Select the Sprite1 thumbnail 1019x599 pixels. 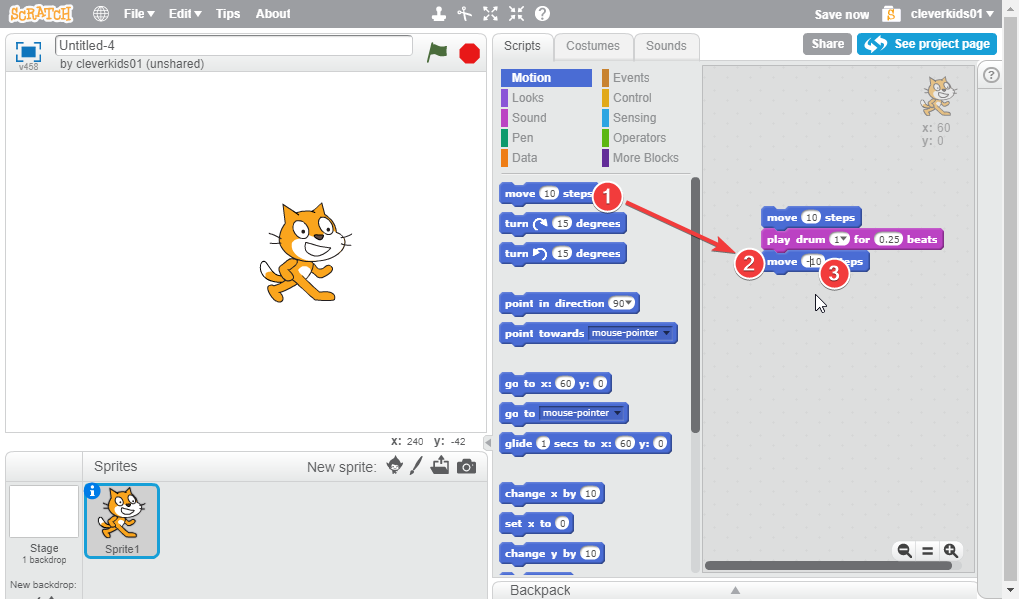[x=122, y=521]
